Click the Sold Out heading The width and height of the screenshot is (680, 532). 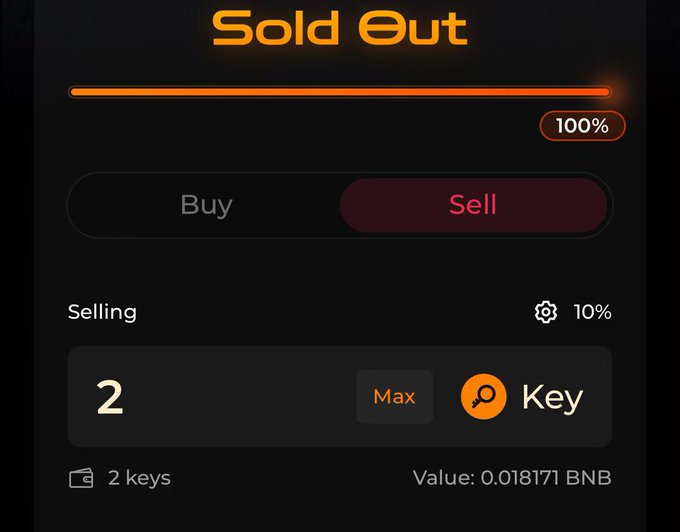click(340, 28)
